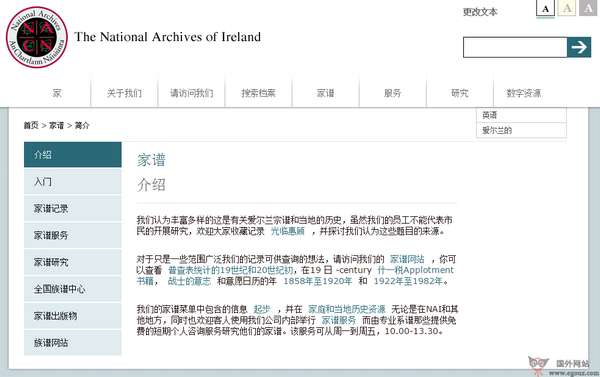This screenshot has width=600, height=377.
Task: Select 介绍 in the sidebar
Action: tap(73, 155)
